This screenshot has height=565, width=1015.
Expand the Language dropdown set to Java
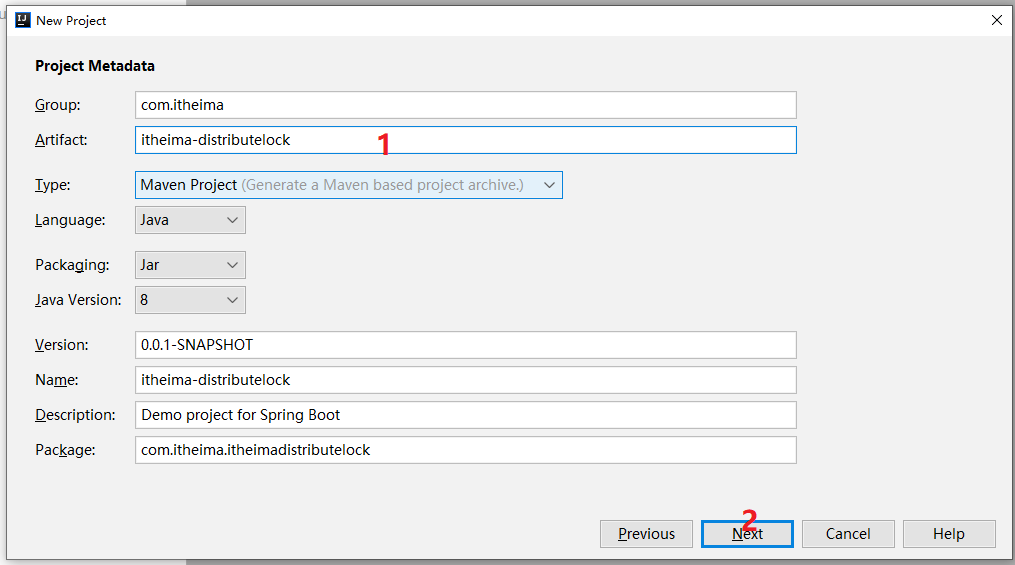coord(190,220)
